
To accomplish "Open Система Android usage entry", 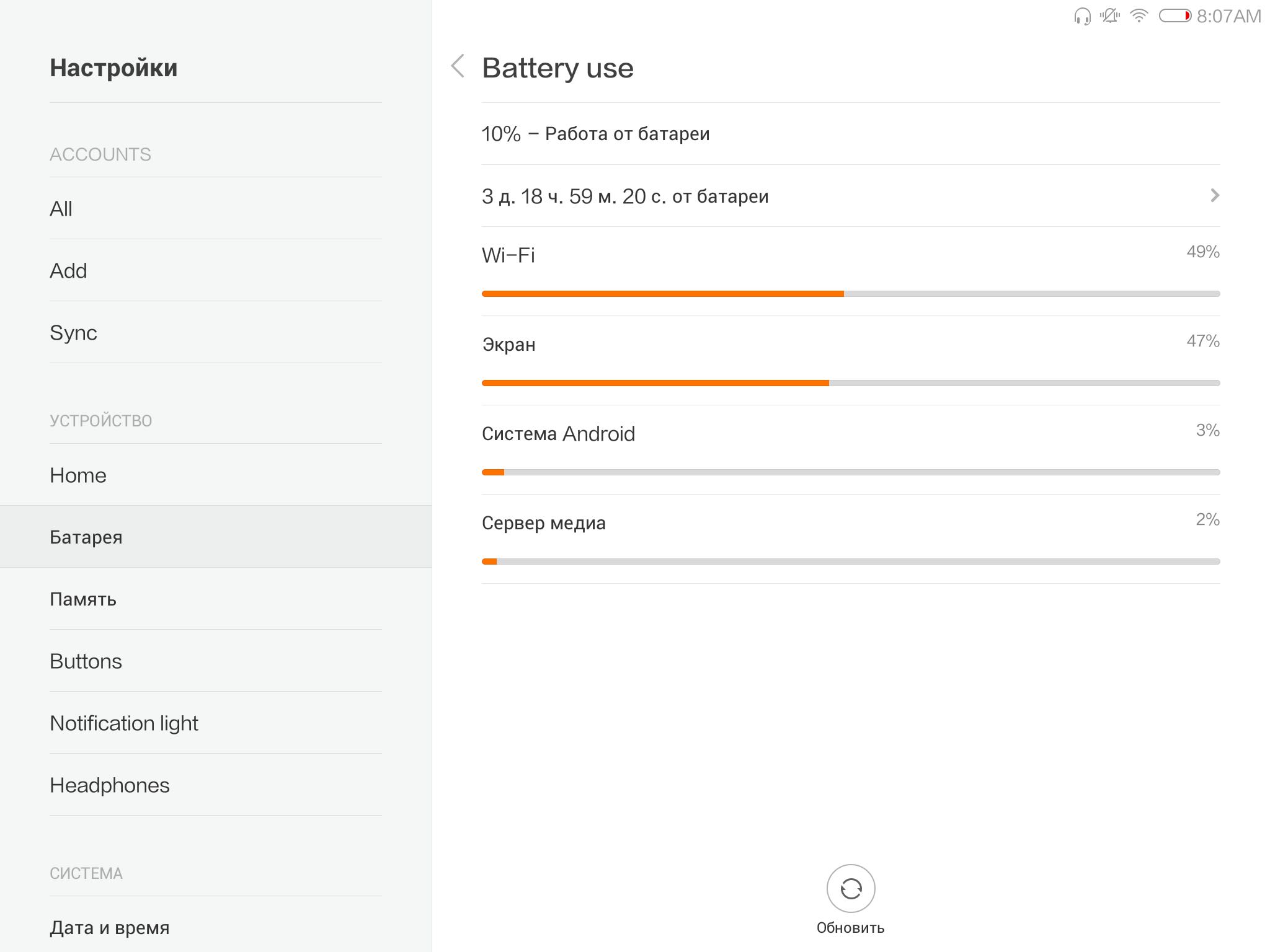I will pyautogui.click(x=850, y=450).
